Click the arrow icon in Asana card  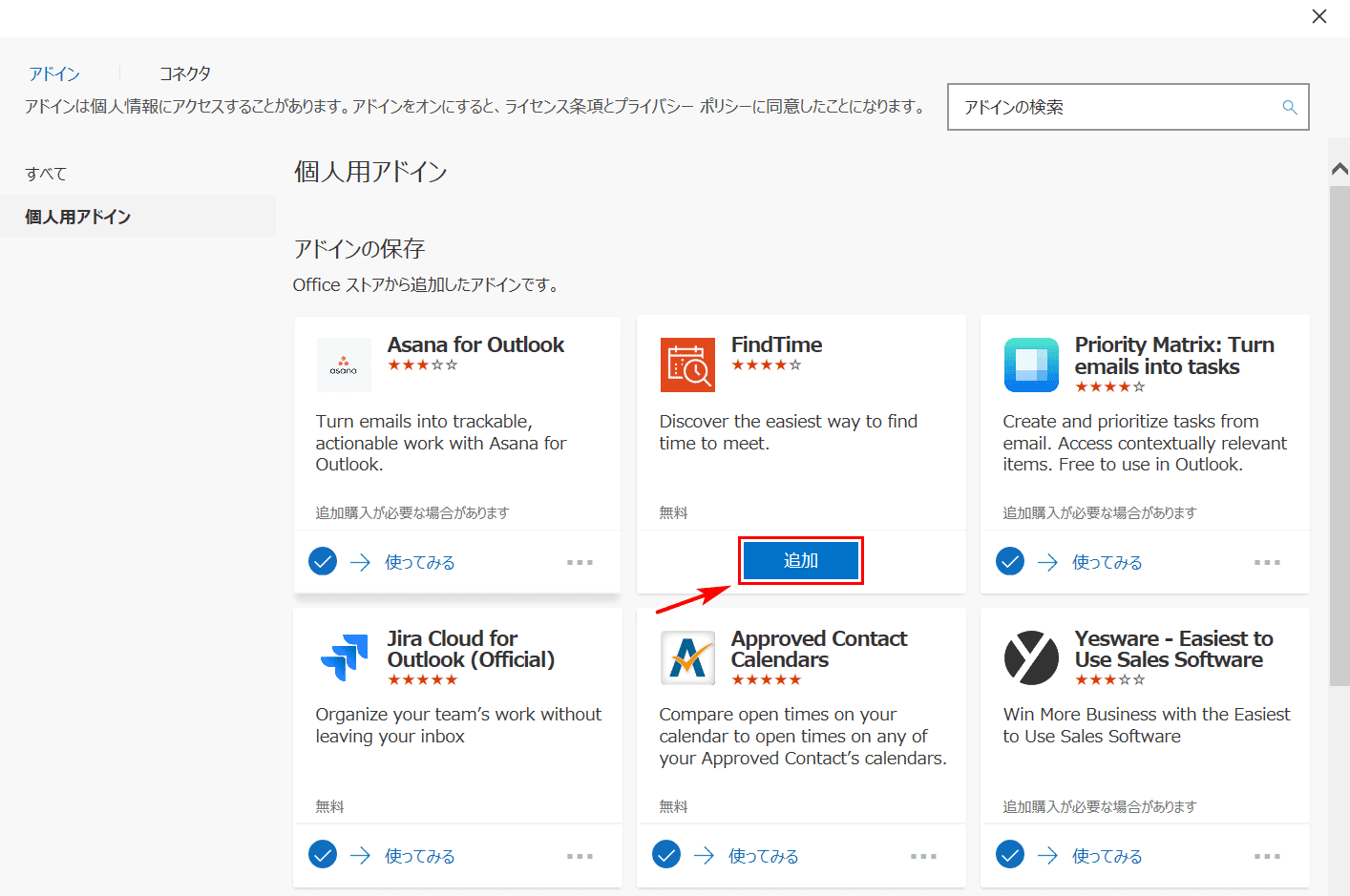tap(360, 562)
